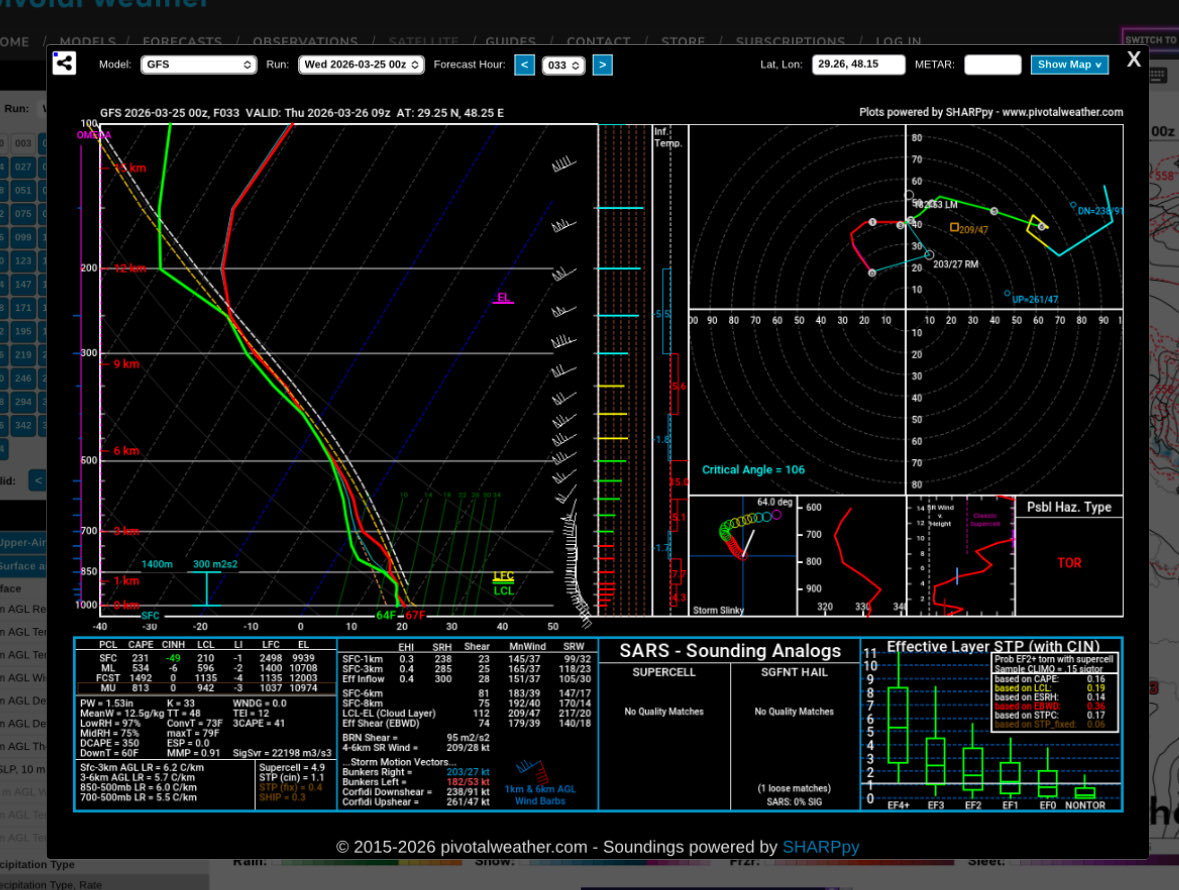Click the 203/27 RM hodograph label

[956, 265]
